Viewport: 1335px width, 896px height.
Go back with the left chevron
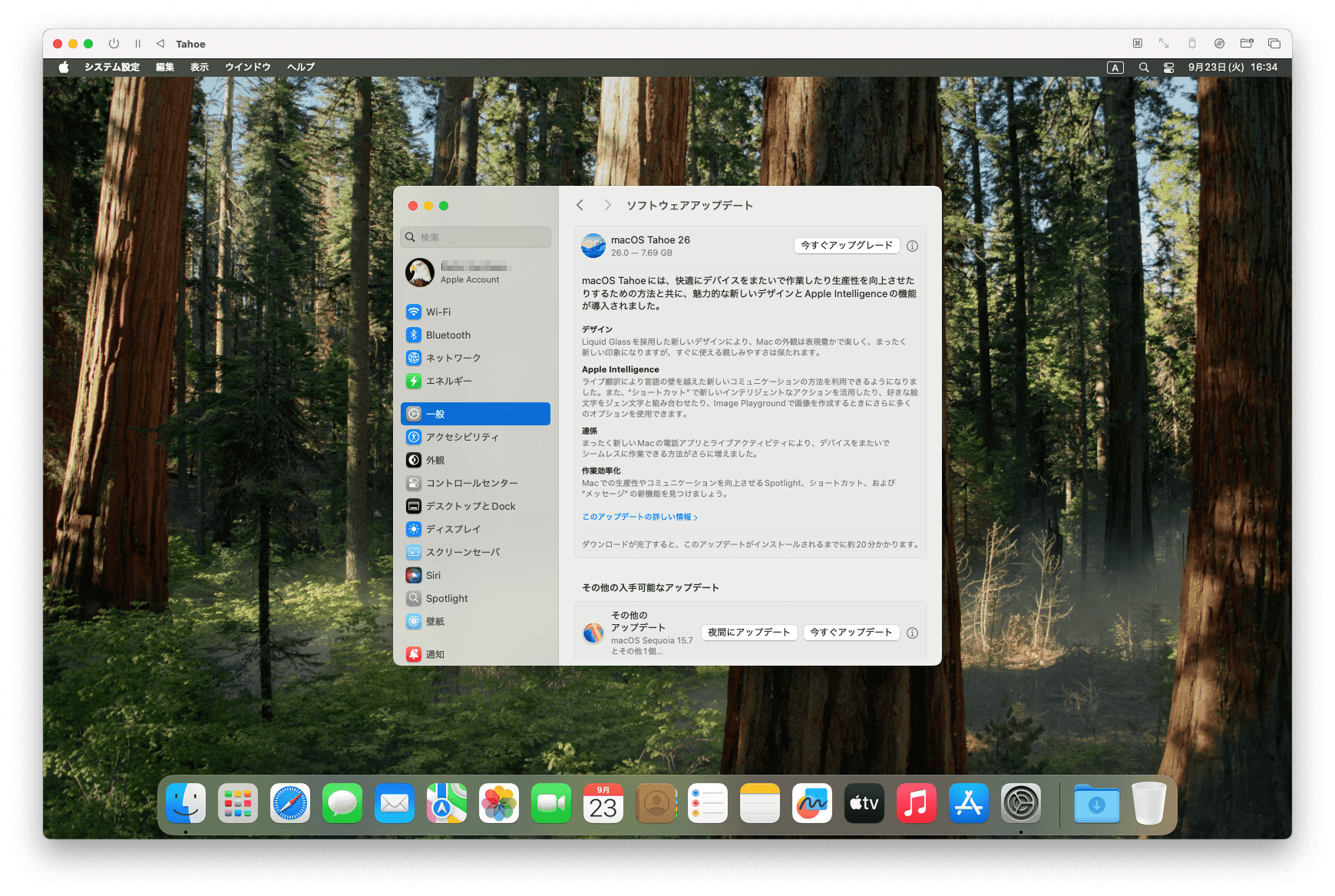click(580, 205)
